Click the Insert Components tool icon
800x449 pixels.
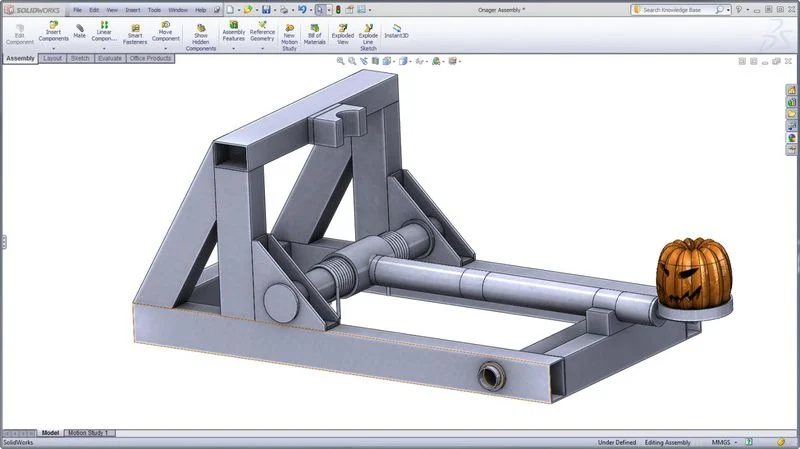click(53, 24)
